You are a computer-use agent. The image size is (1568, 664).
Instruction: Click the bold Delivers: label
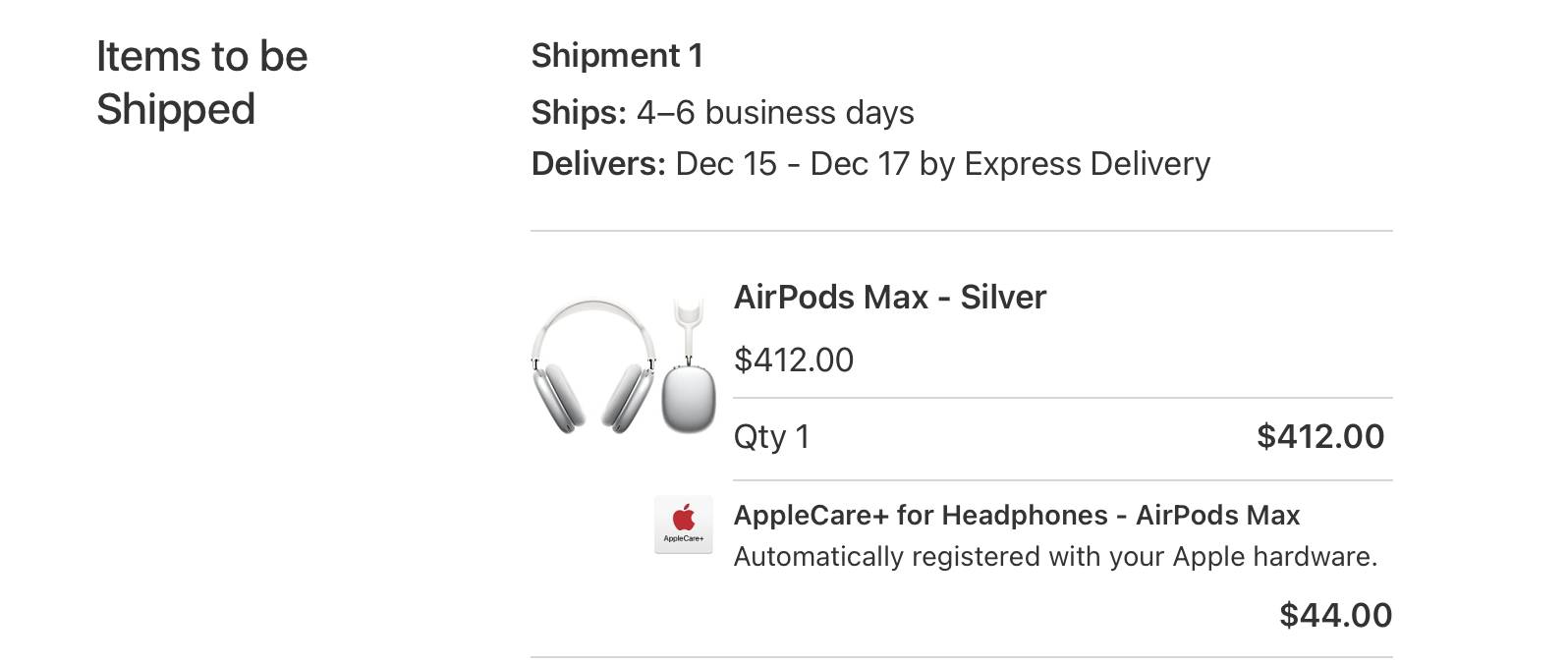click(598, 164)
